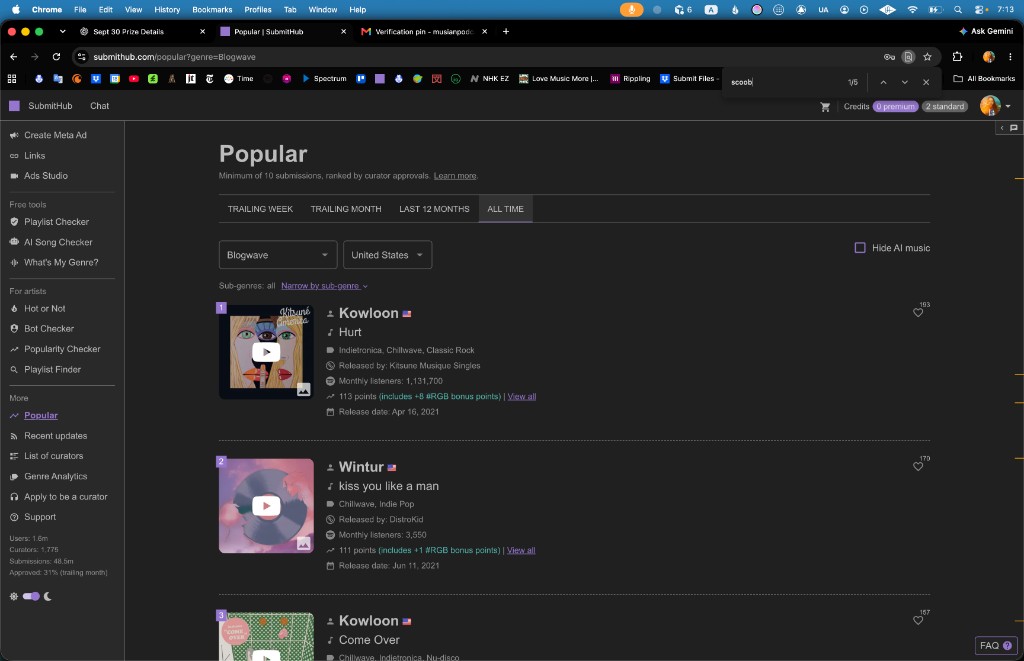Open Hot or Not in sidebar

coord(44,308)
